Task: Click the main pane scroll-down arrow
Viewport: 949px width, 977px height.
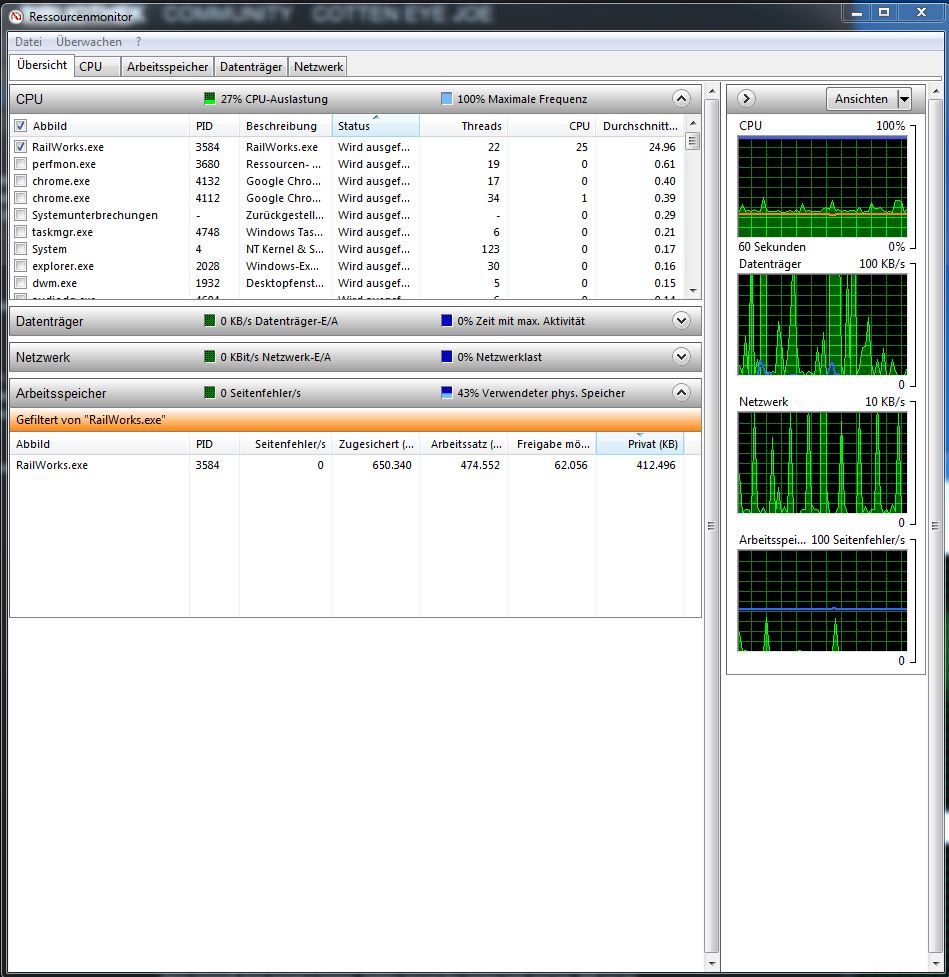Action: 712,963
